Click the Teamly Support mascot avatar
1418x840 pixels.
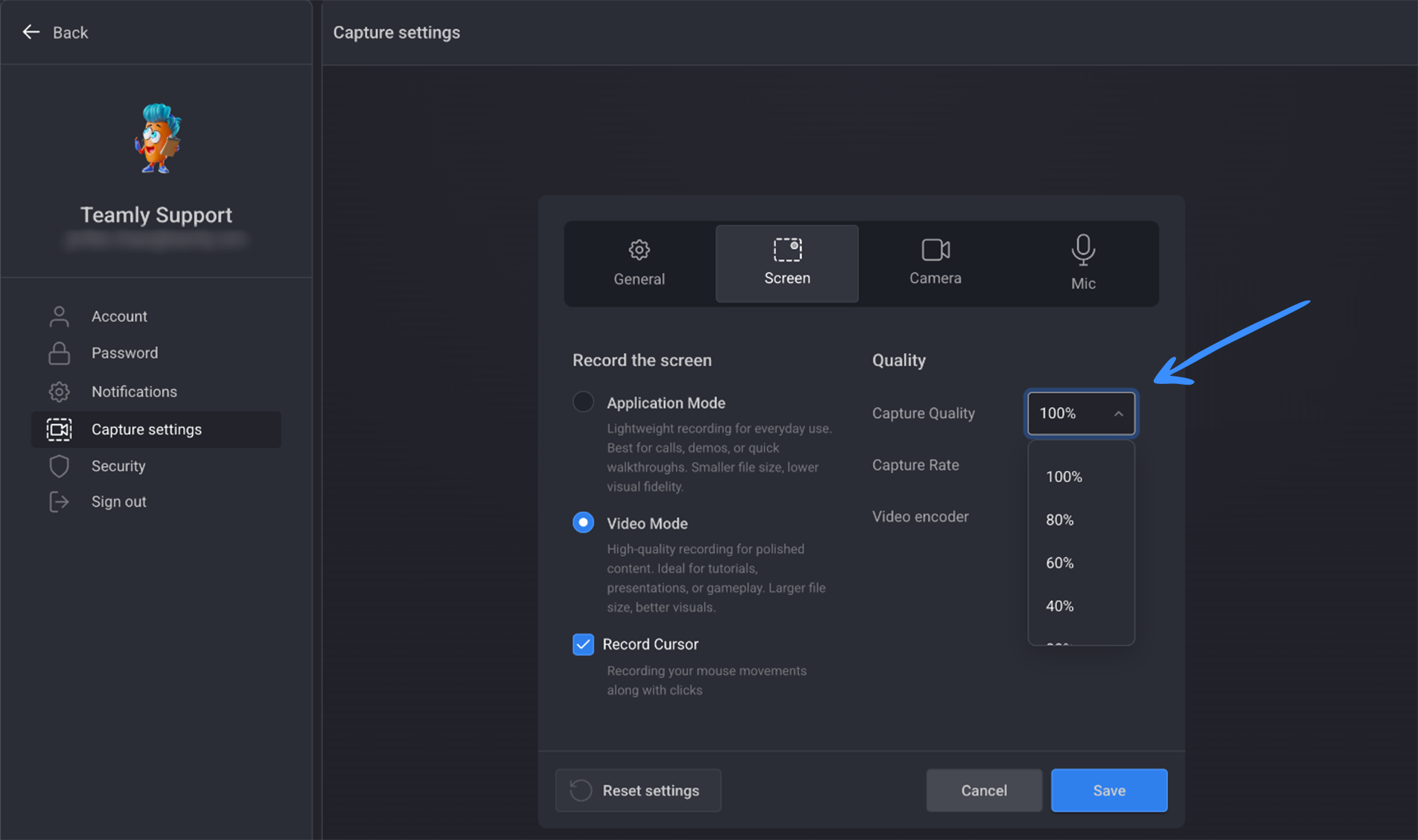pos(157,138)
